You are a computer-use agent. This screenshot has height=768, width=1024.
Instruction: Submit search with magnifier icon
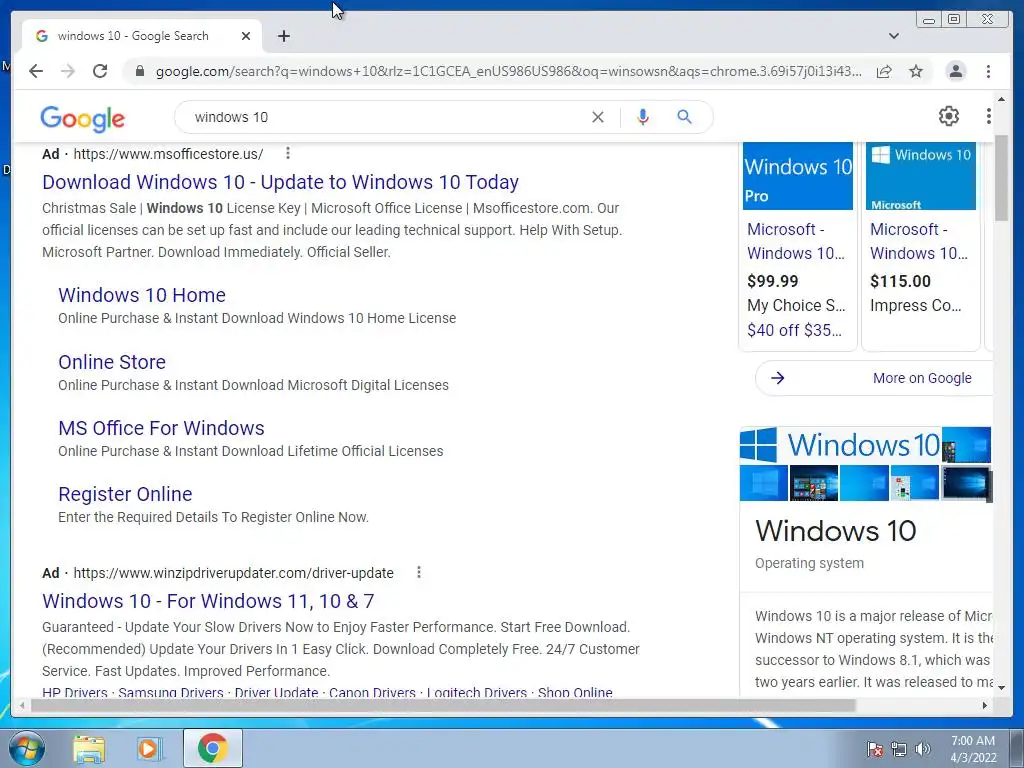coord(684,117)
